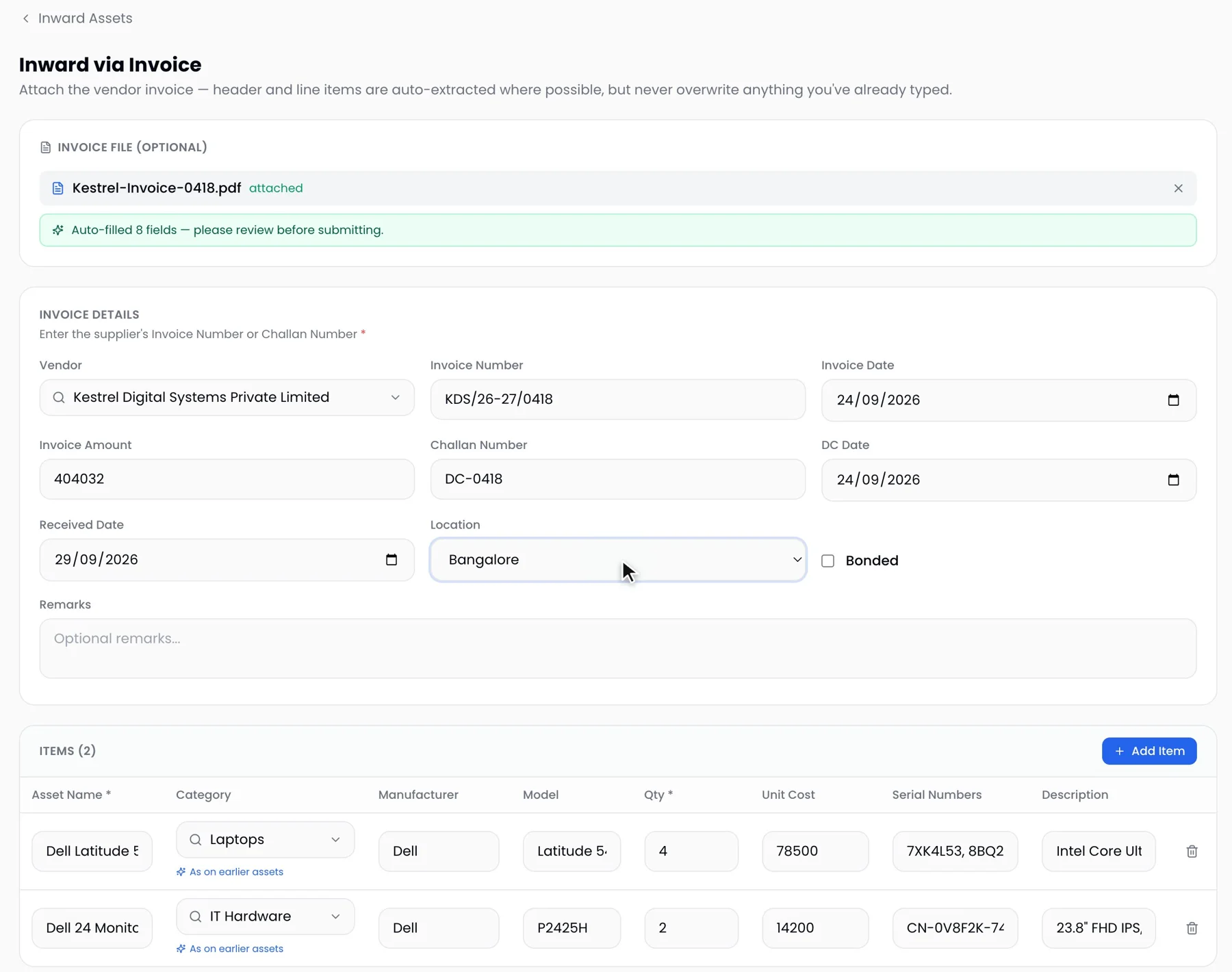This screenshot has width=1232, height=972.
Task: Edit the Dell Latitude asset name field
Action: pos(92,852)
